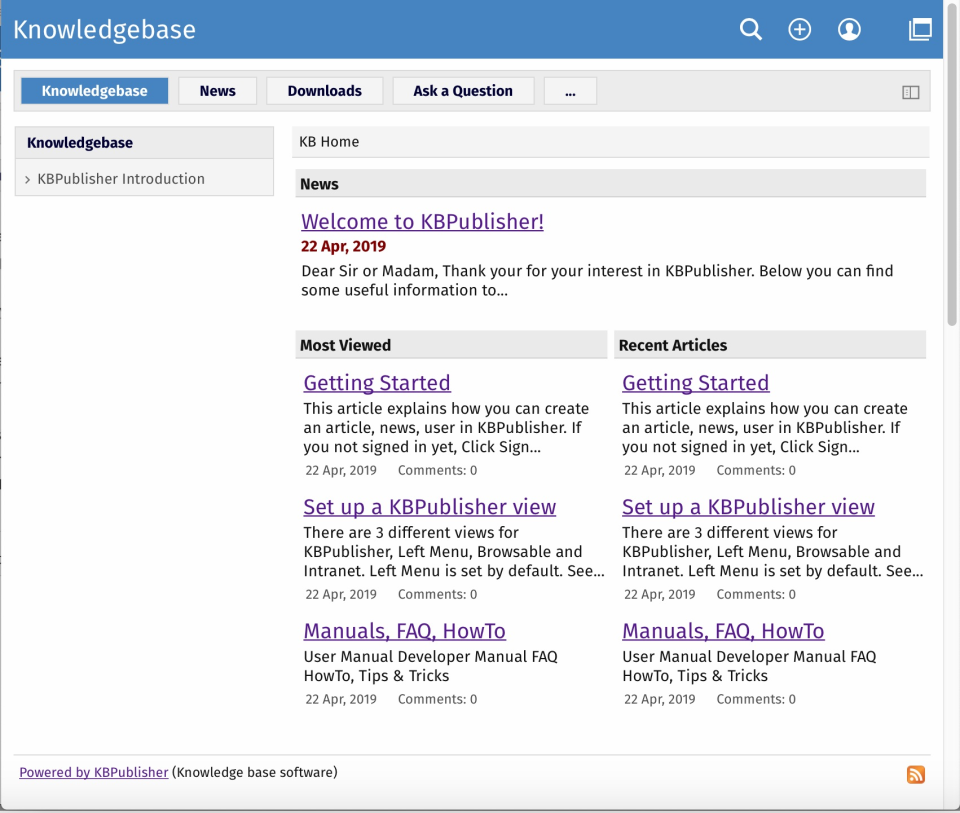Open Set up a KBPublisher view in Recent Articles
Image resolution: width=960 pixels, height=813 pixels.
pos(748,507)
